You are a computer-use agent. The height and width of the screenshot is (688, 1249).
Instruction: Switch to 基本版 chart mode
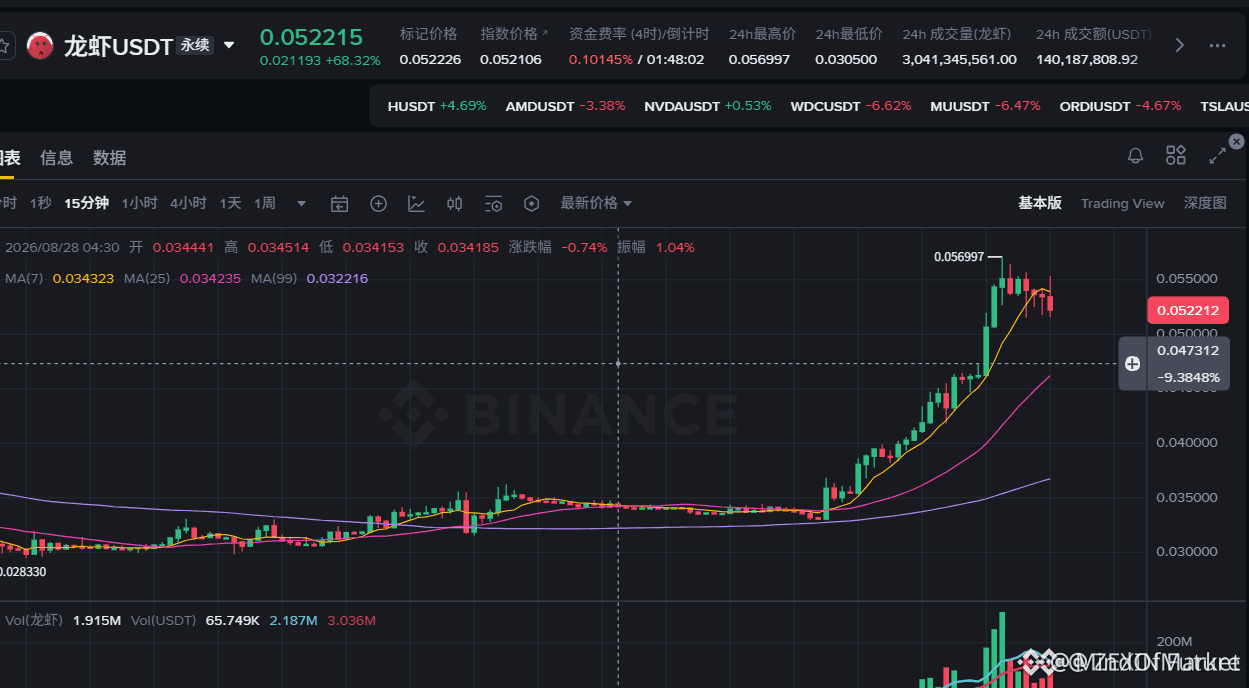pyautogui.click(x=1040, y=203)
